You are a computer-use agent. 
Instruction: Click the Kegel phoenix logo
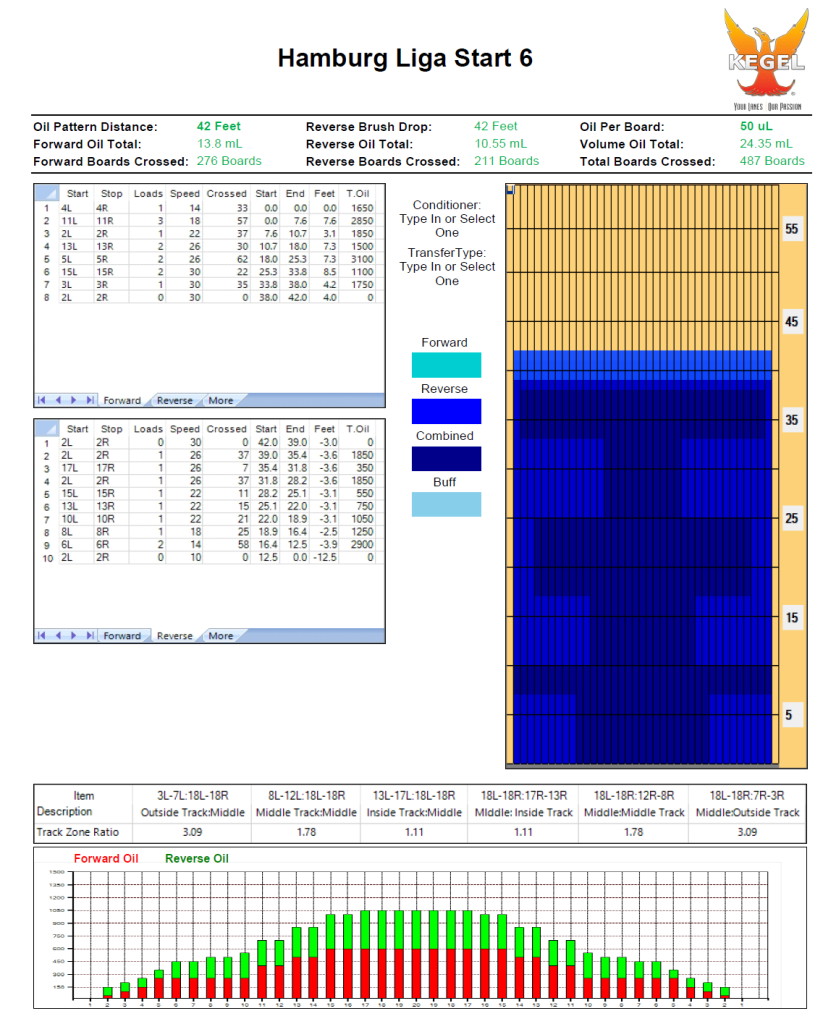[x=765, y=58]
